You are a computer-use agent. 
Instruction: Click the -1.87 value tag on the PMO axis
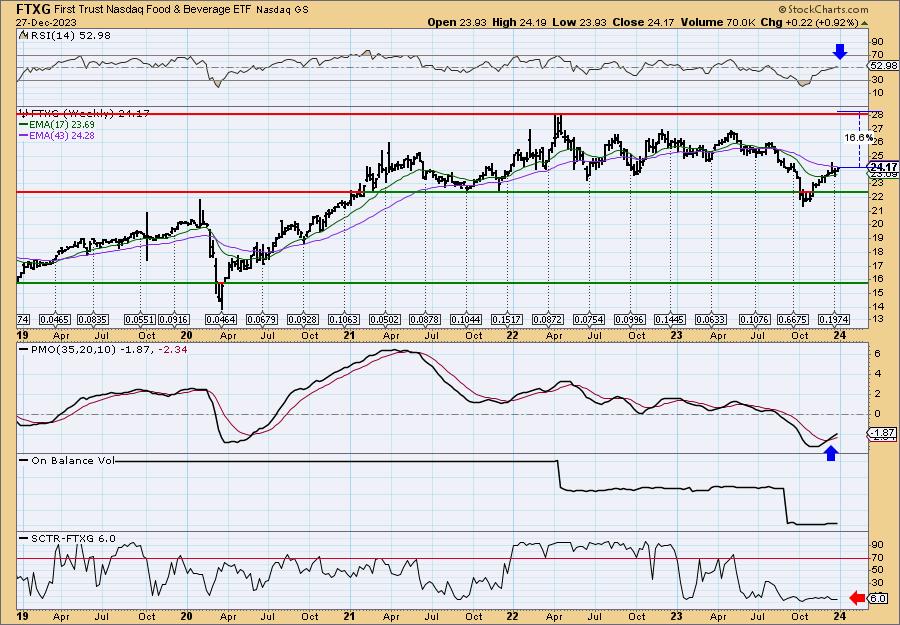coord(884,432)
